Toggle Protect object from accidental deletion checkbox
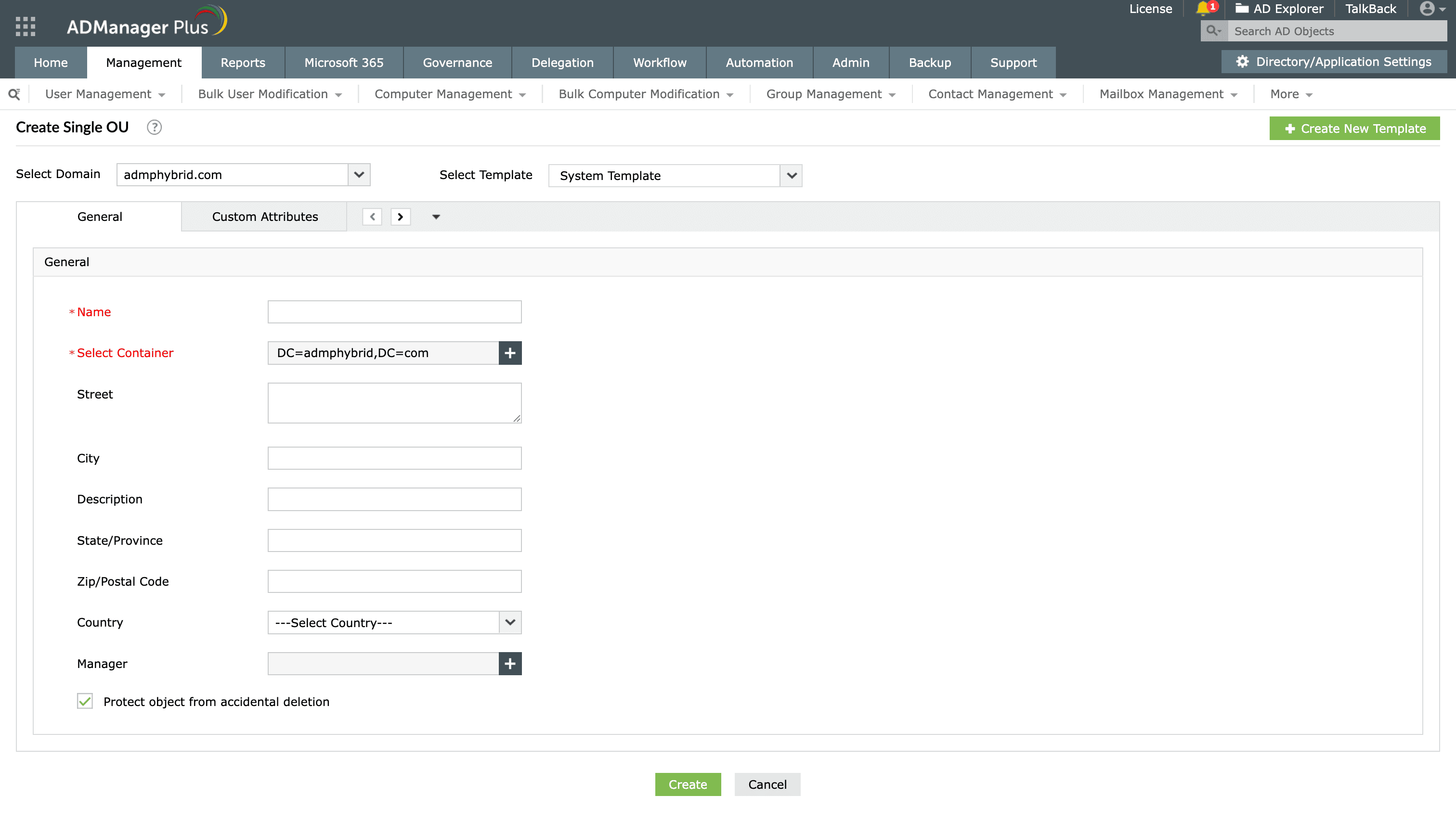Viewport: 1456px width, 822px height. (85, 701)
